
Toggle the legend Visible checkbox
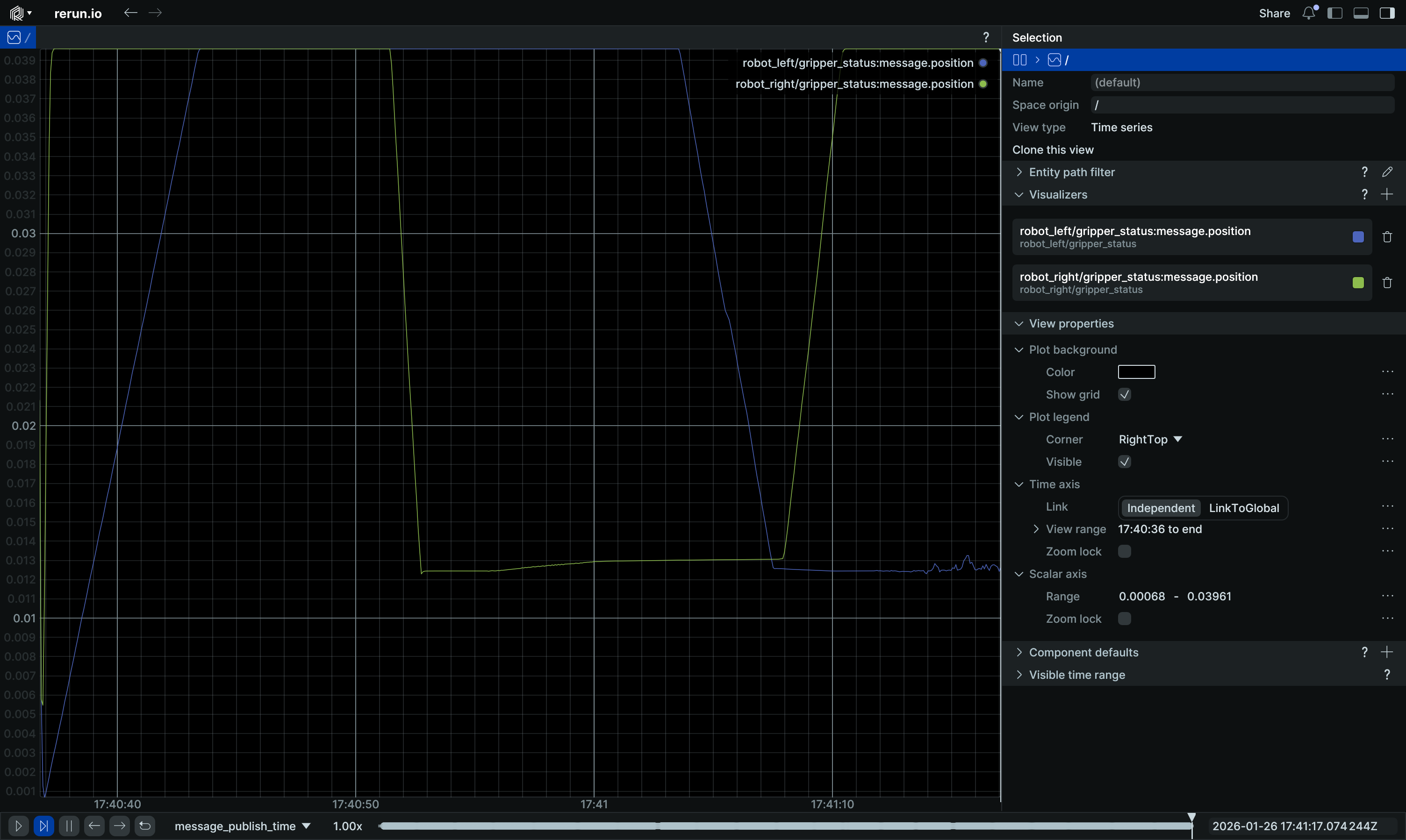[x=1125, y=462]
